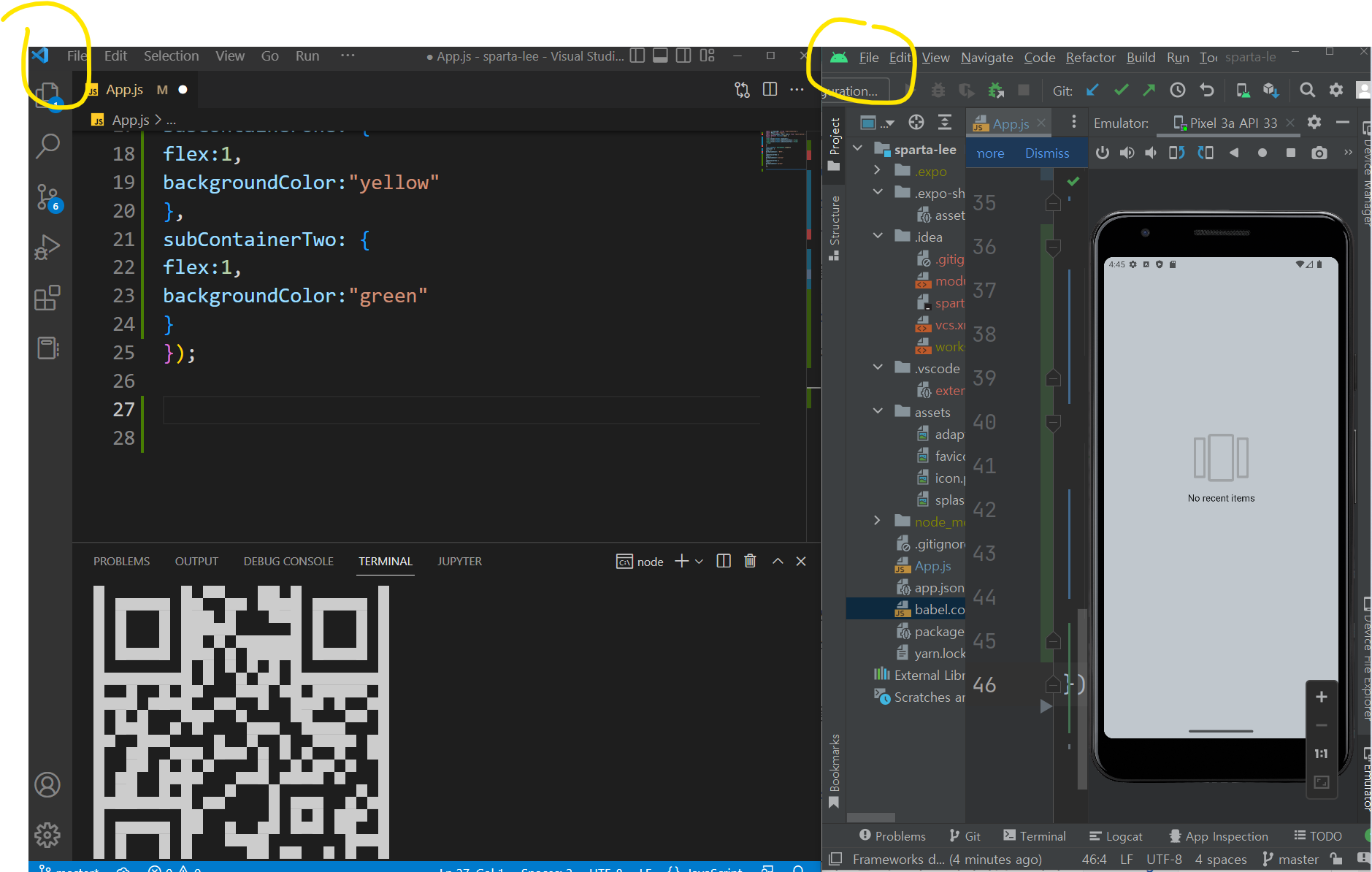Open the Go menu in VS Code
This screenshot has width=1372, height=872.
[269, 56]
